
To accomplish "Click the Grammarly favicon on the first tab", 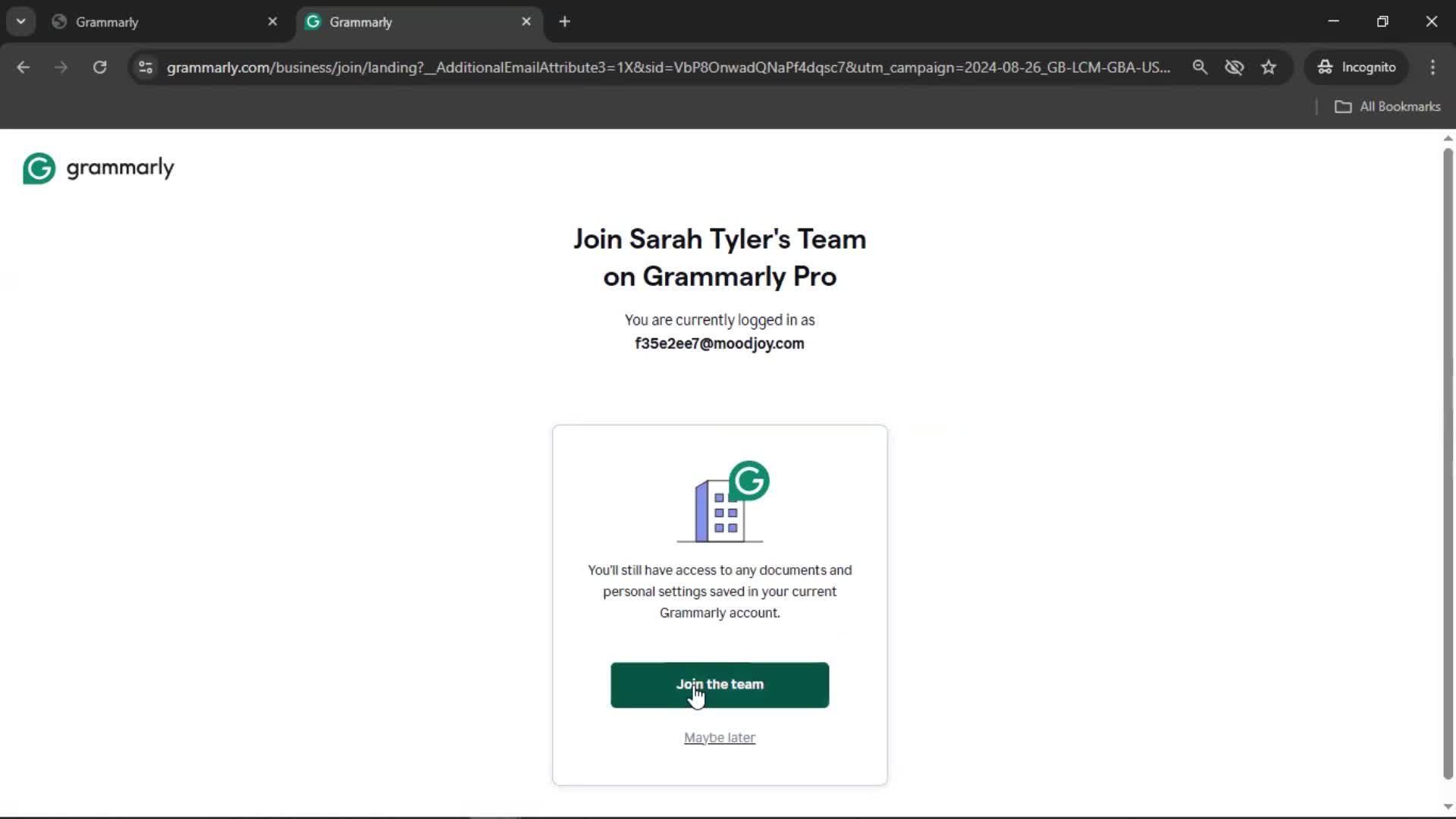I will pyautogui.click(x=59, y=21).
